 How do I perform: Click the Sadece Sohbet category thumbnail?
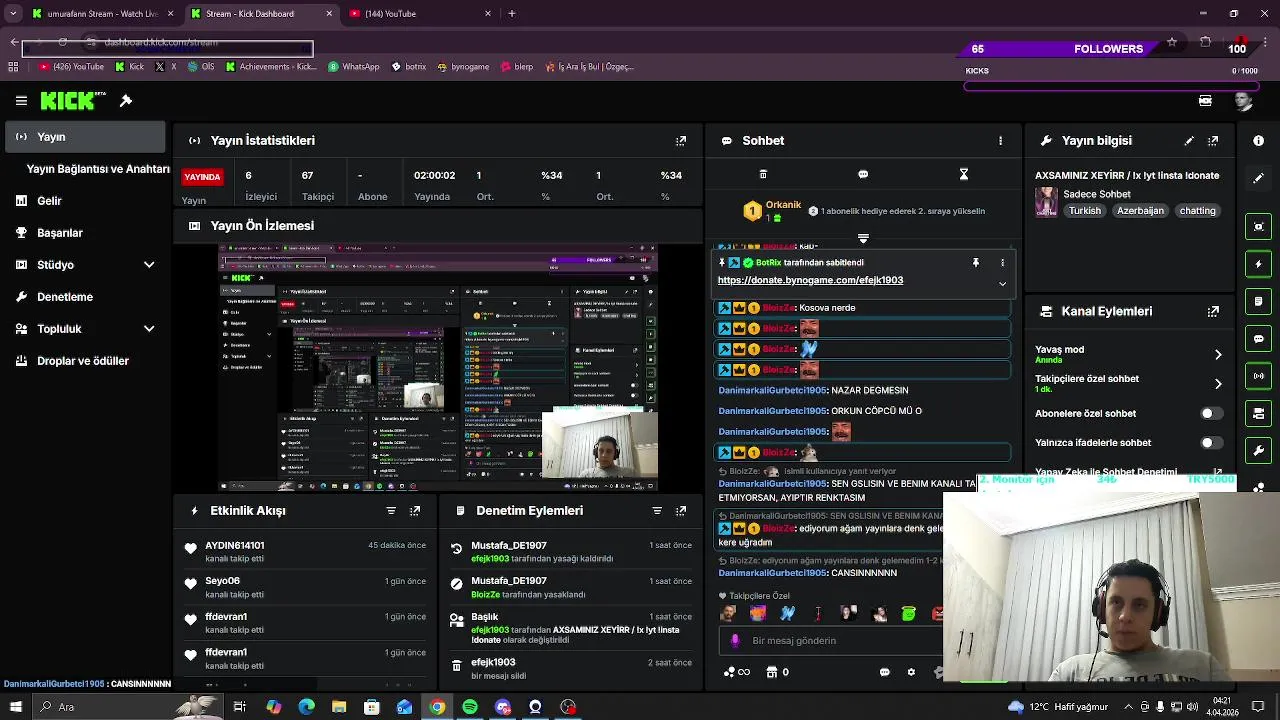(x=1047, y=202)
